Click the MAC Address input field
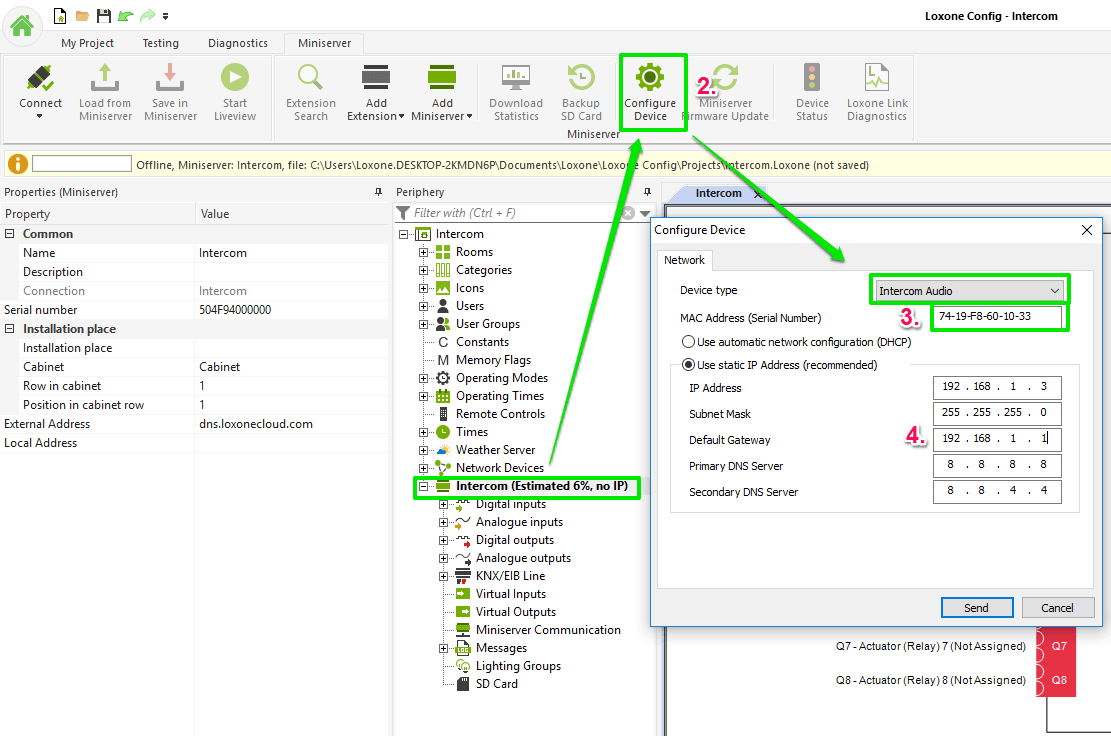 tap(997, 317)
